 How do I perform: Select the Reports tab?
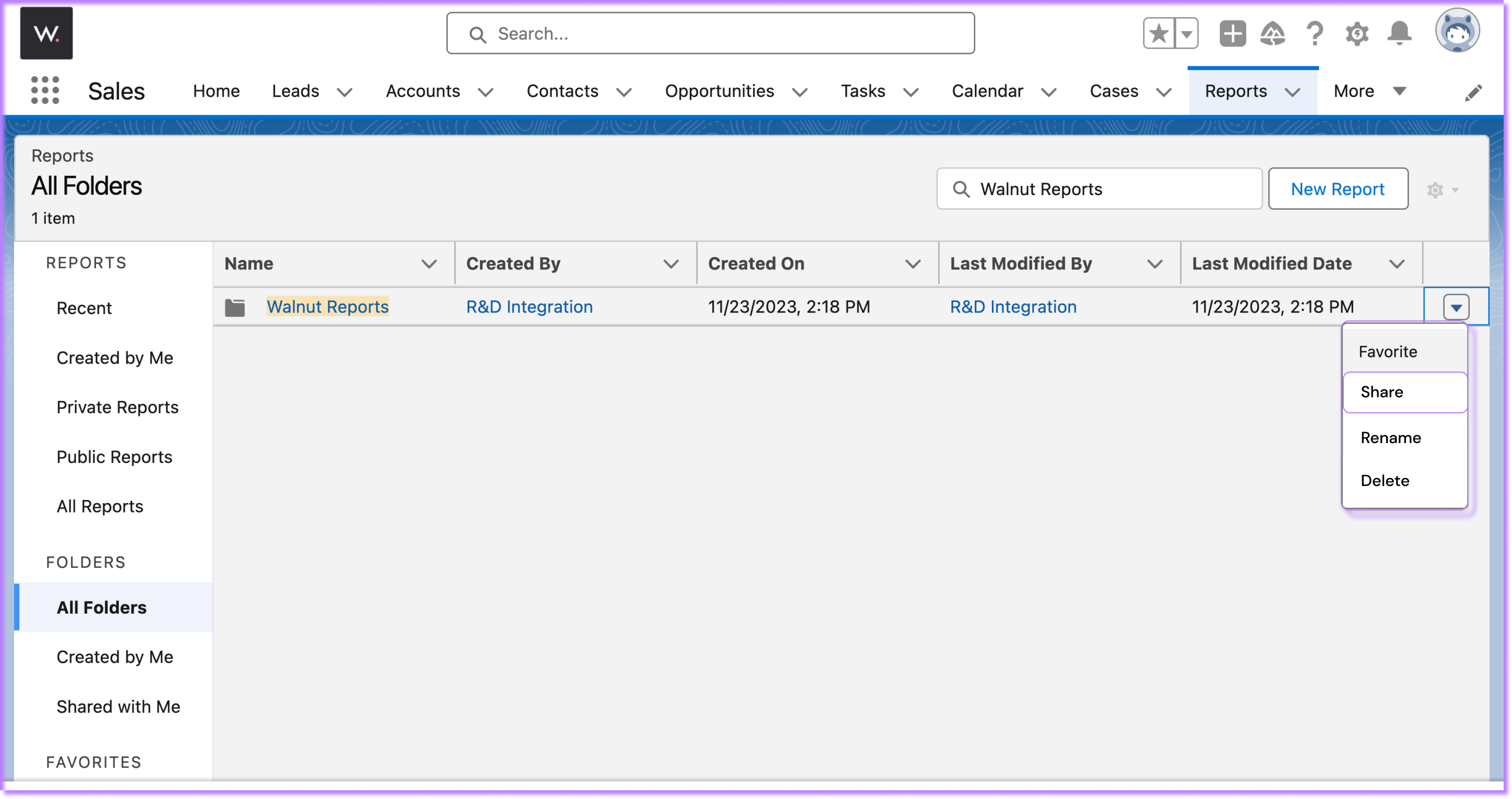click(x=1235, y=91)
